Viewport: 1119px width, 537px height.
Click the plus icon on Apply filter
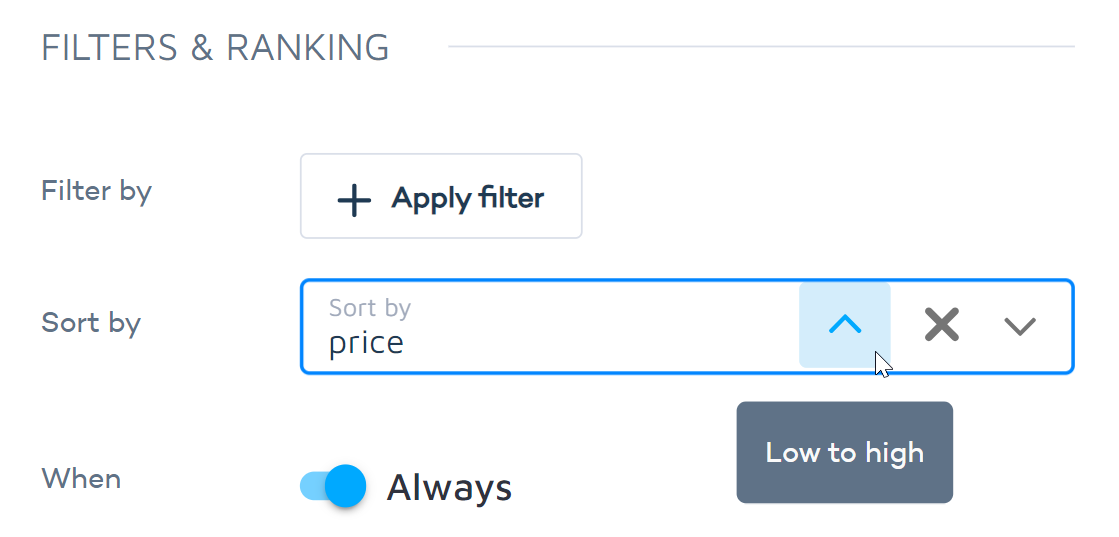pos(354,199)
